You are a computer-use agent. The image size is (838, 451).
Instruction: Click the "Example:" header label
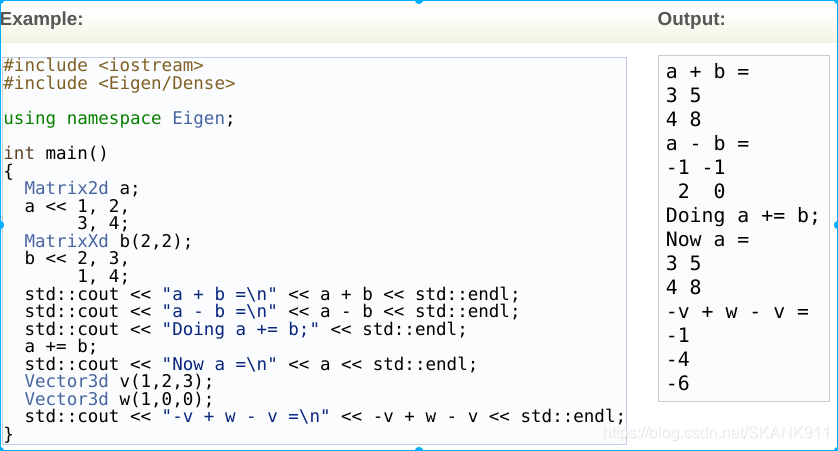(42, 19)
